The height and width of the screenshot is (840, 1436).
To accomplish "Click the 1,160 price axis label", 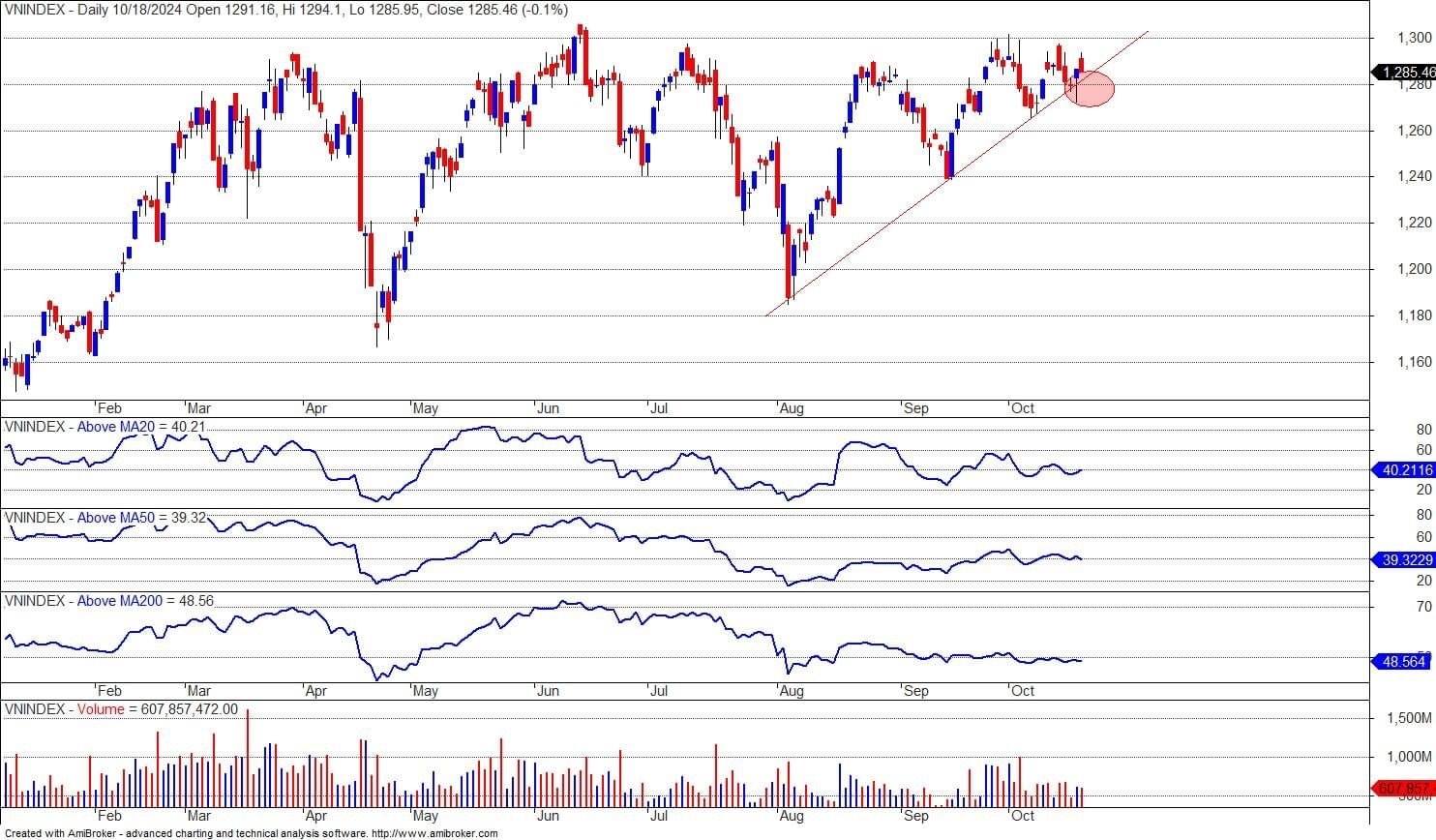I will click(1414, 362).
